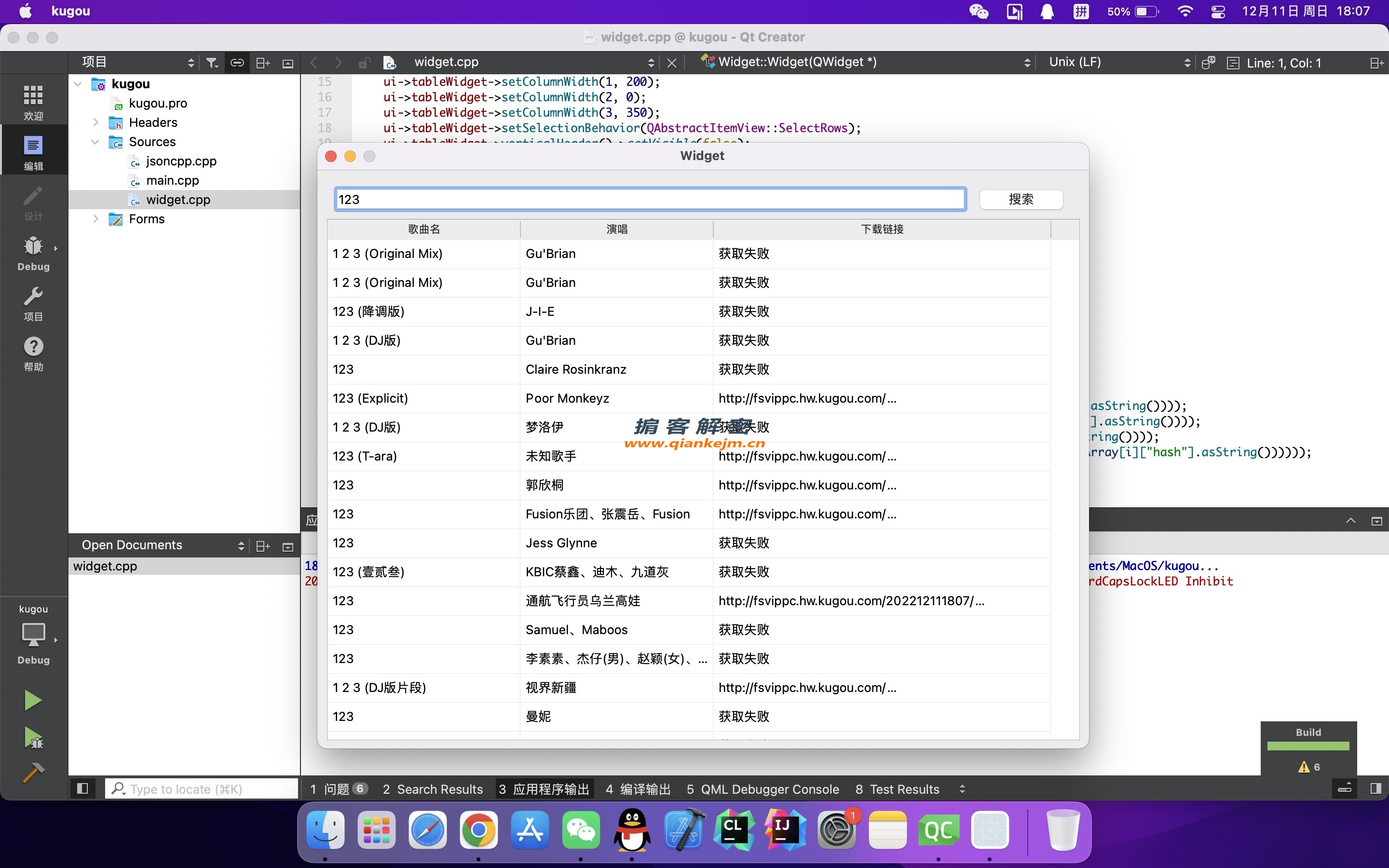This screenshot has width=1389, height=868.
Task: Open the Welcome (欢迎) mode
Action: [33, 102]
